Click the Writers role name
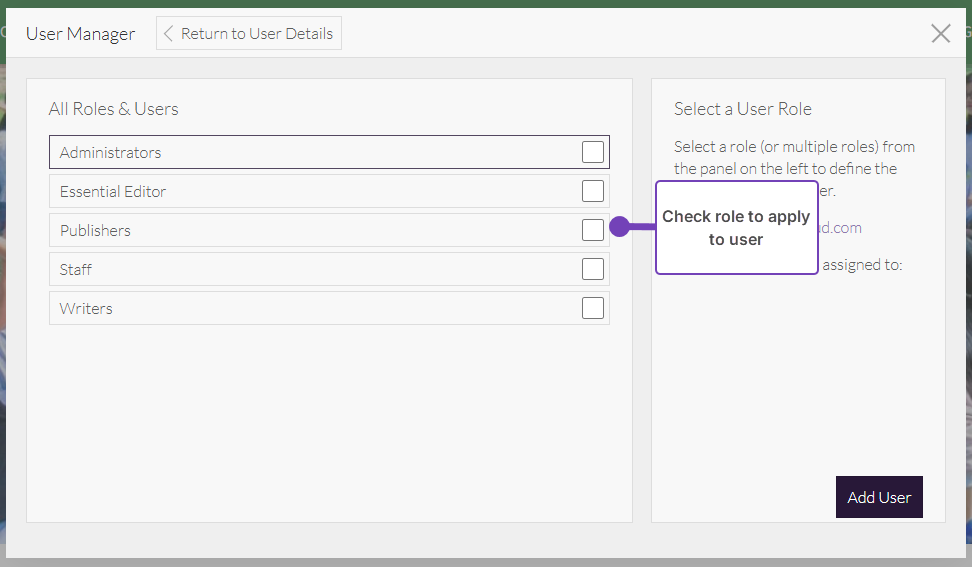This screenshot has height=567, width=972. [x=86, y=309]
